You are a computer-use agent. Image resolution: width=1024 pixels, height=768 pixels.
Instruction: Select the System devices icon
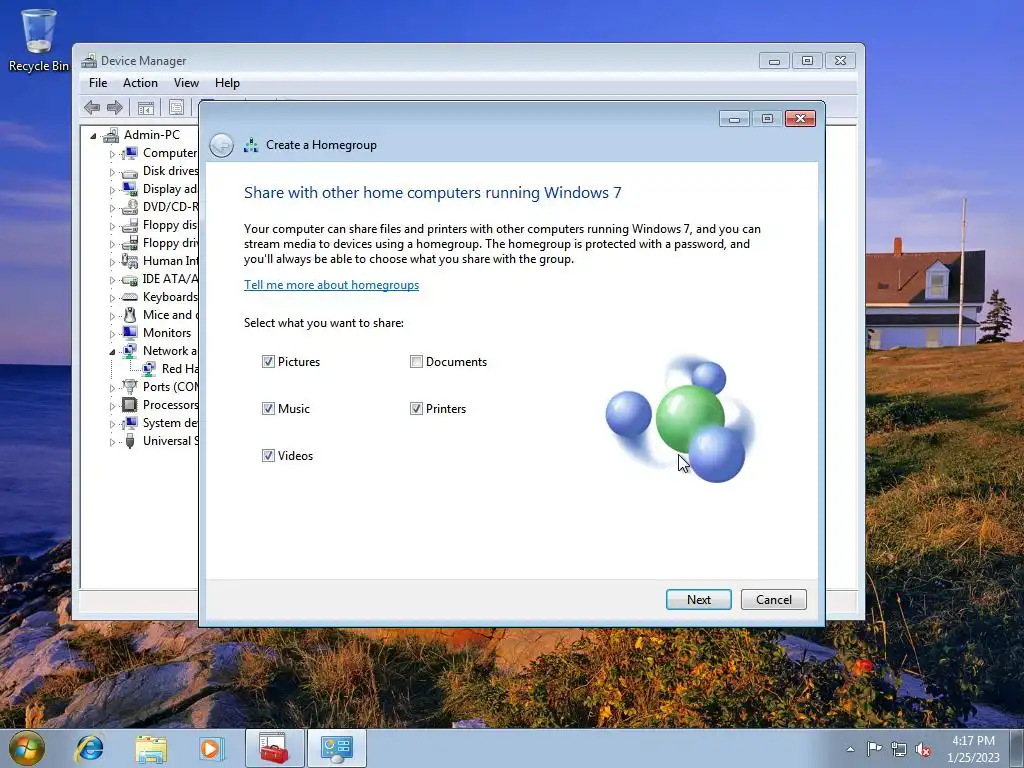pos(129,423)
